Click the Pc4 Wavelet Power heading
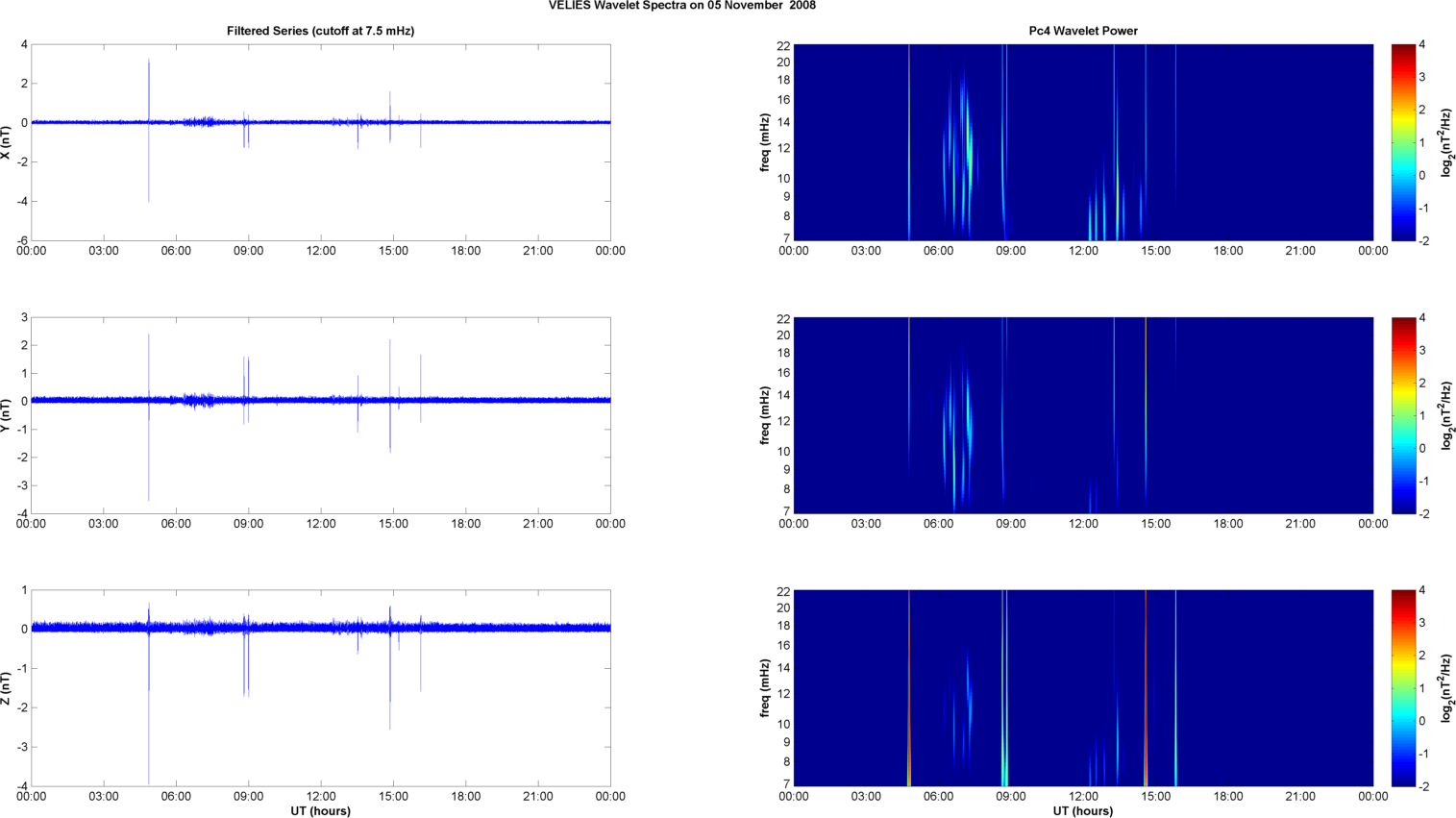Viewport: 1456px width, 818px height. [1082, 31]
